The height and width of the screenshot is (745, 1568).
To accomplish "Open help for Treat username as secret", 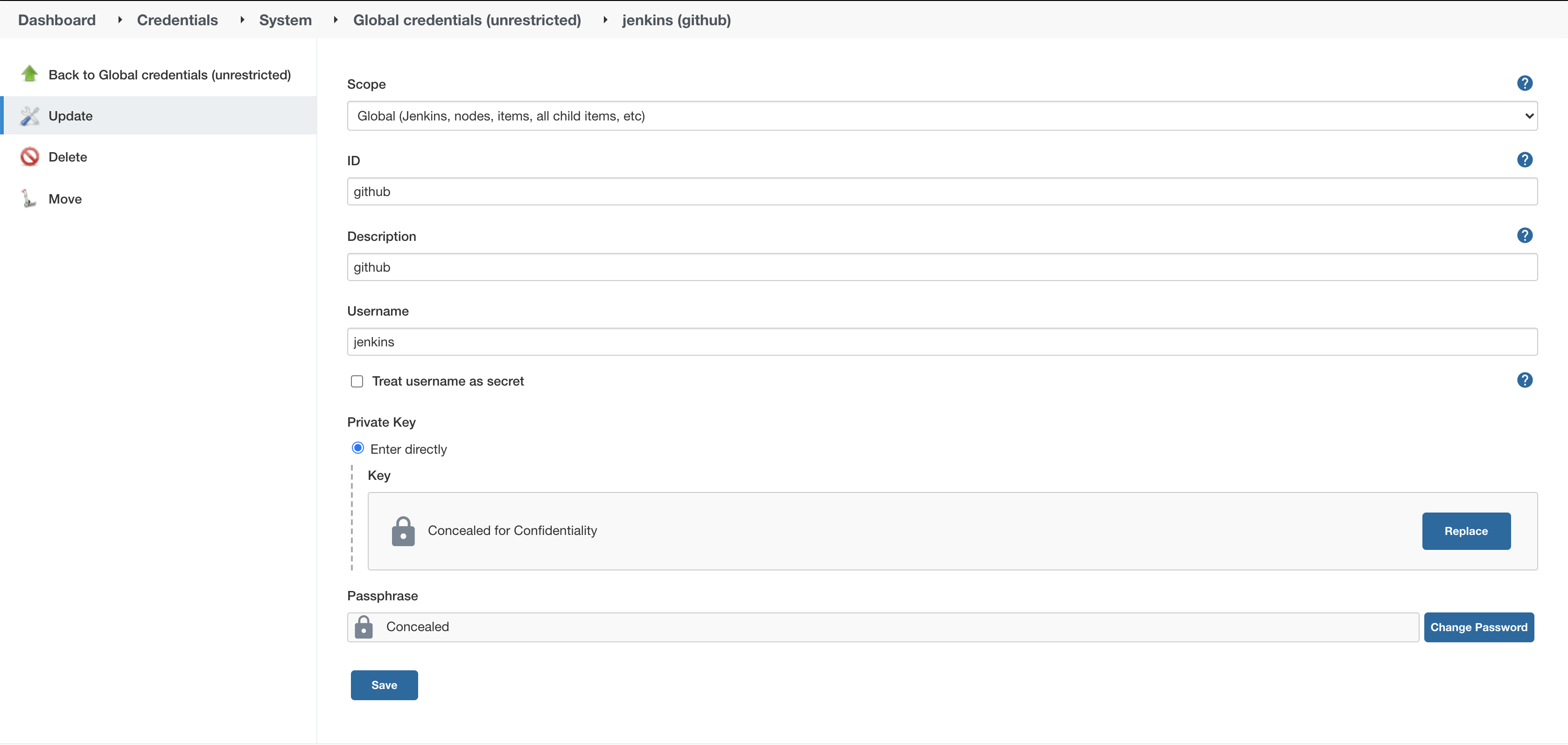I will (1524, 380).
